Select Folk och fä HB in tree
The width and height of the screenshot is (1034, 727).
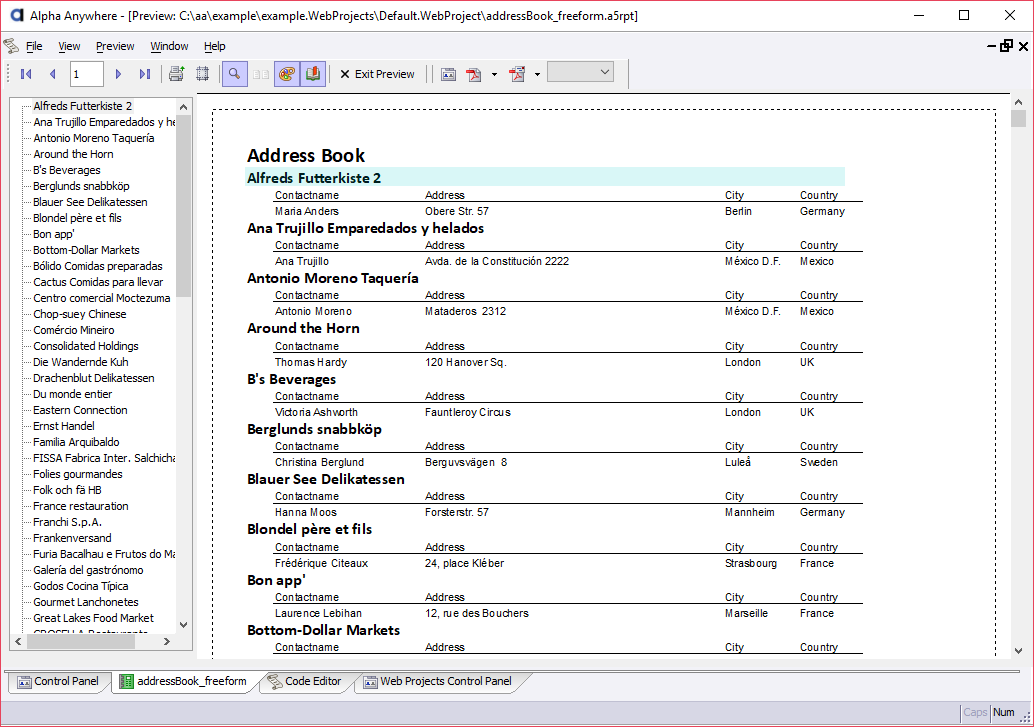click(x=67, y=490)
